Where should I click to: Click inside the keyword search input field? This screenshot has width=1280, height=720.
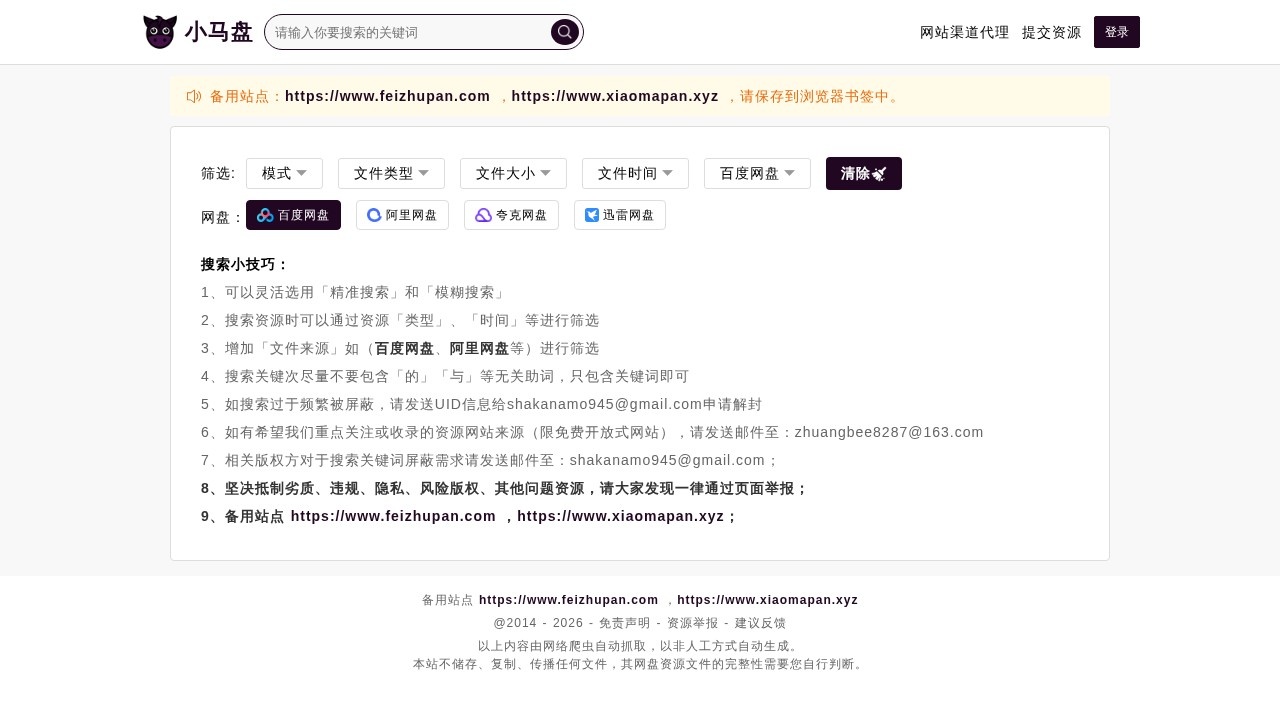coord(410,32)
